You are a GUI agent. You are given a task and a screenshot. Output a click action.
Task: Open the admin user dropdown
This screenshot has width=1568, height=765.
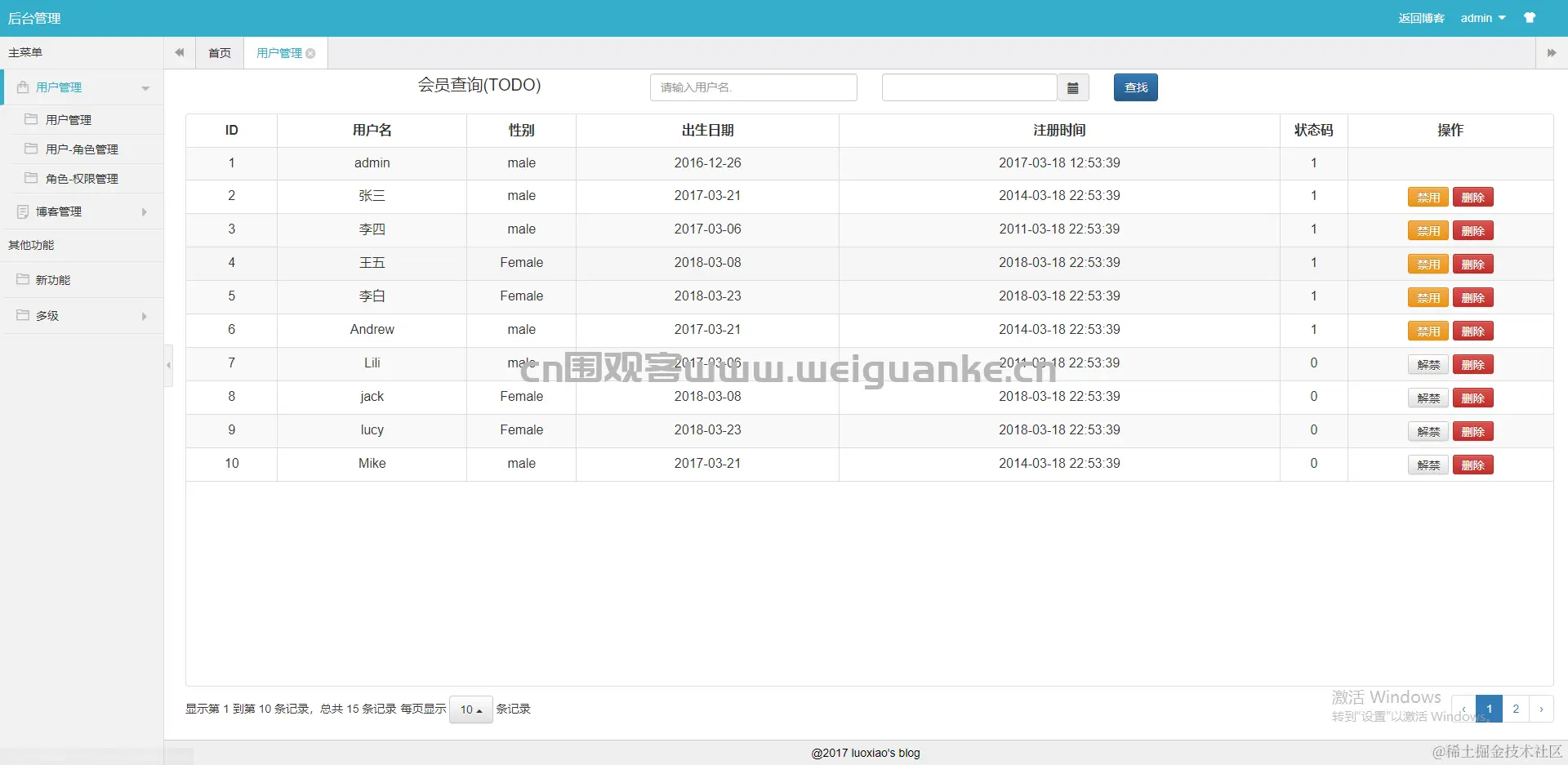tap(1483, 18)
